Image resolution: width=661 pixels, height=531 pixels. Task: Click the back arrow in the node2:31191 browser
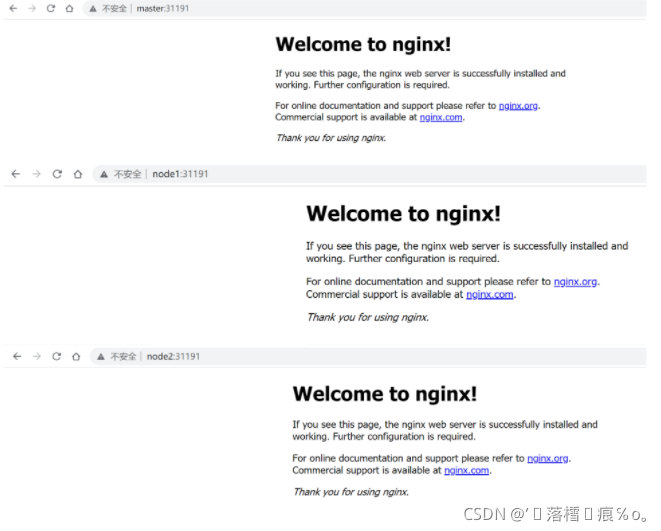click(x=17, y=357)
